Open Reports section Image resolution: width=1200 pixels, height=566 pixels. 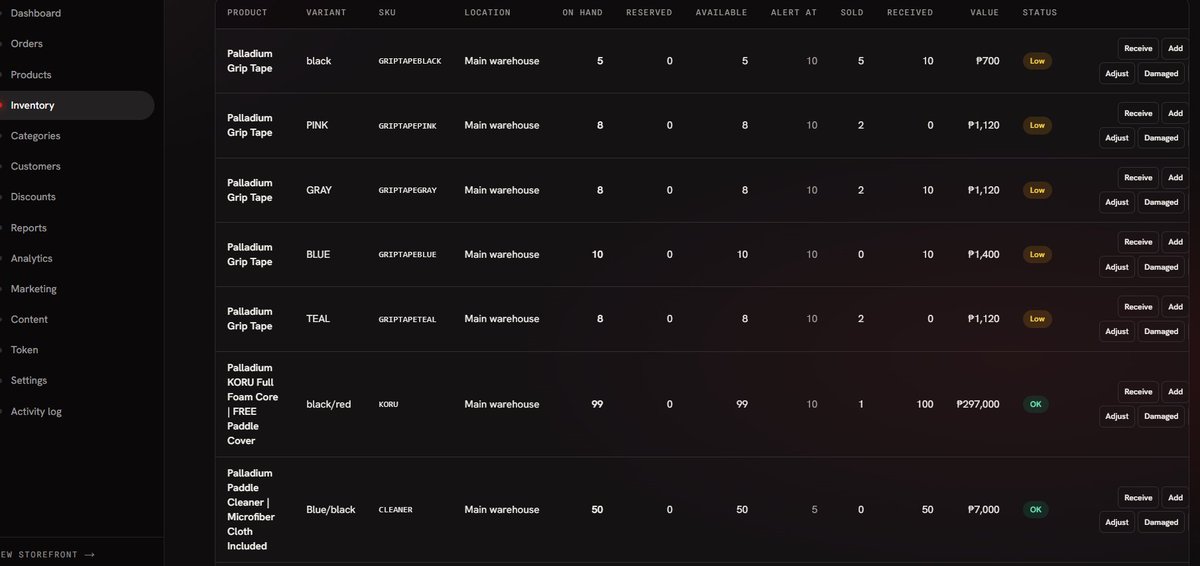coord(28,228)
